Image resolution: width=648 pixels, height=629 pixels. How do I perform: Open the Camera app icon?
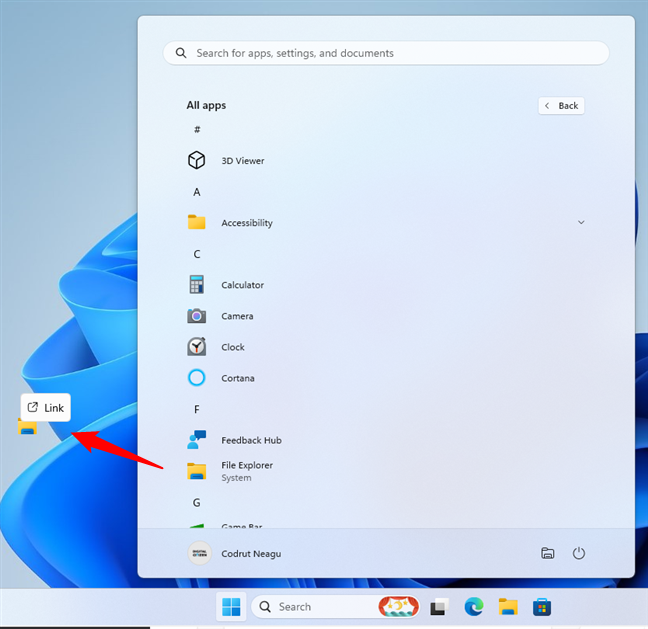(196, 316)
